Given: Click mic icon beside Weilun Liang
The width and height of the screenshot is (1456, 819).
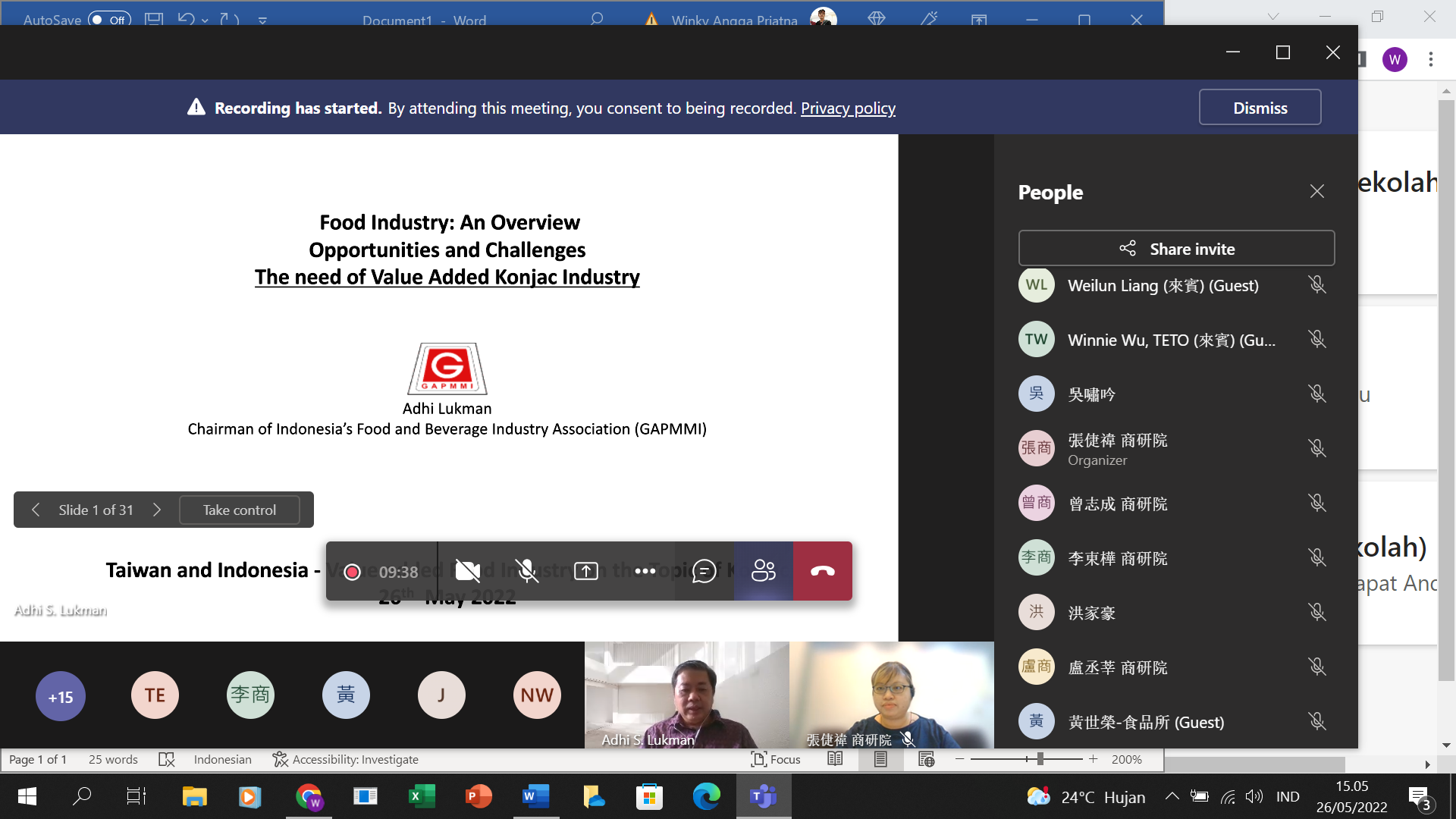Looking at the screenshot, I should pos(1317,284).
